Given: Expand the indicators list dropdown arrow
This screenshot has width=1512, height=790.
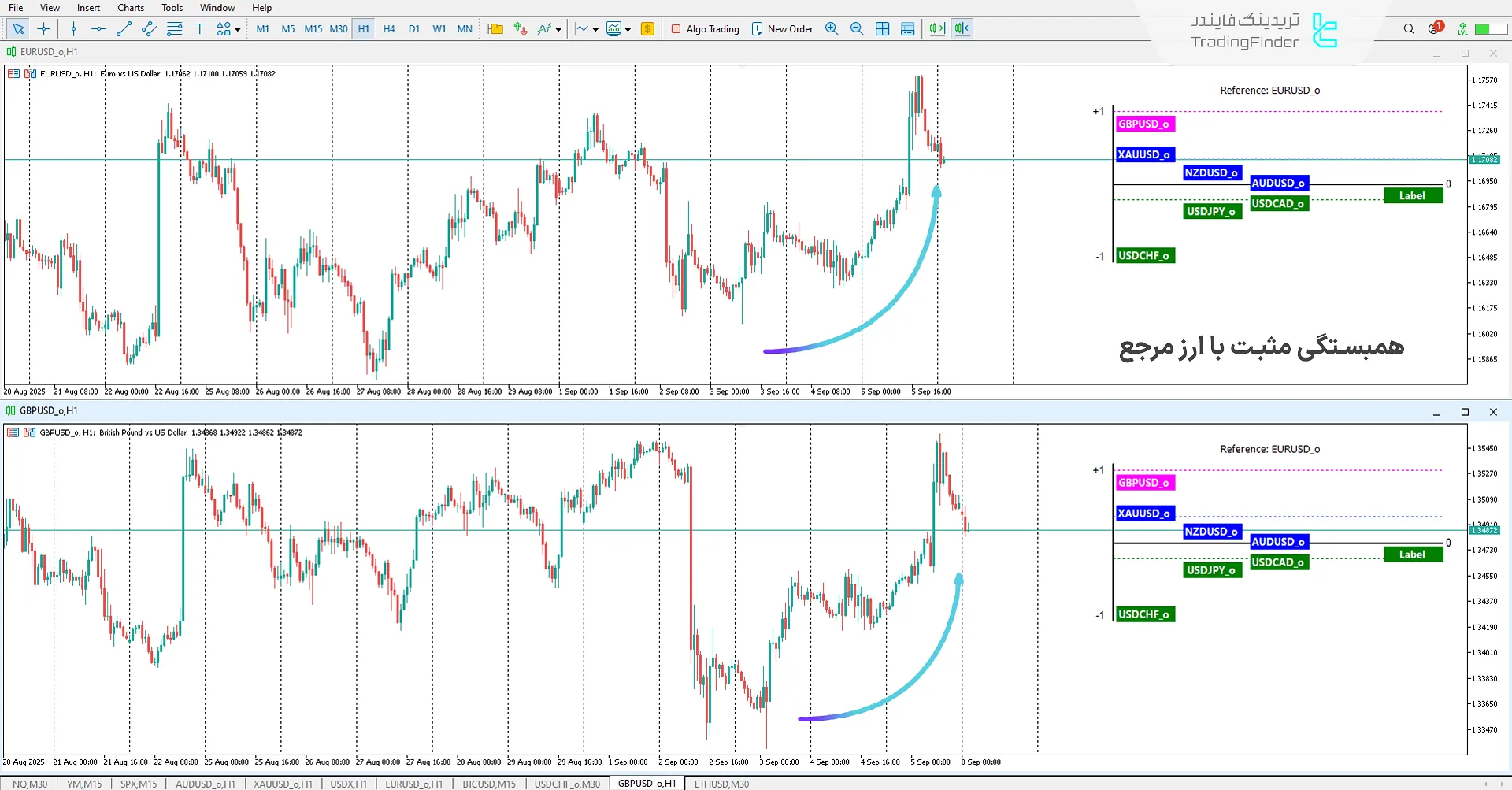Looking at the screenshot, I should tap(558, 30).
